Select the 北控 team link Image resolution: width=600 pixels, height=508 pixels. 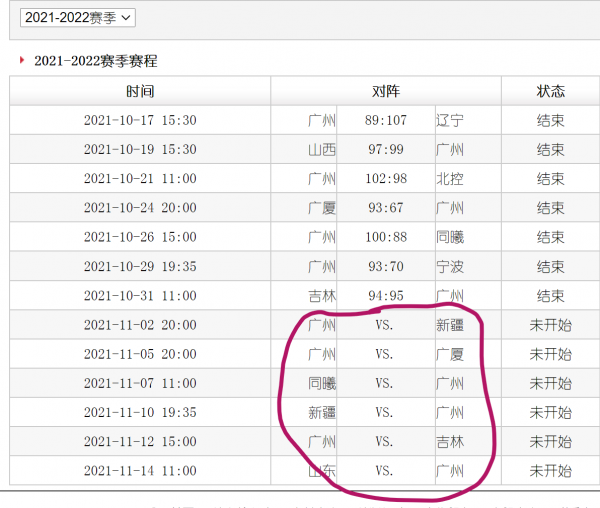pyautogui.click(x=450, y=179)
